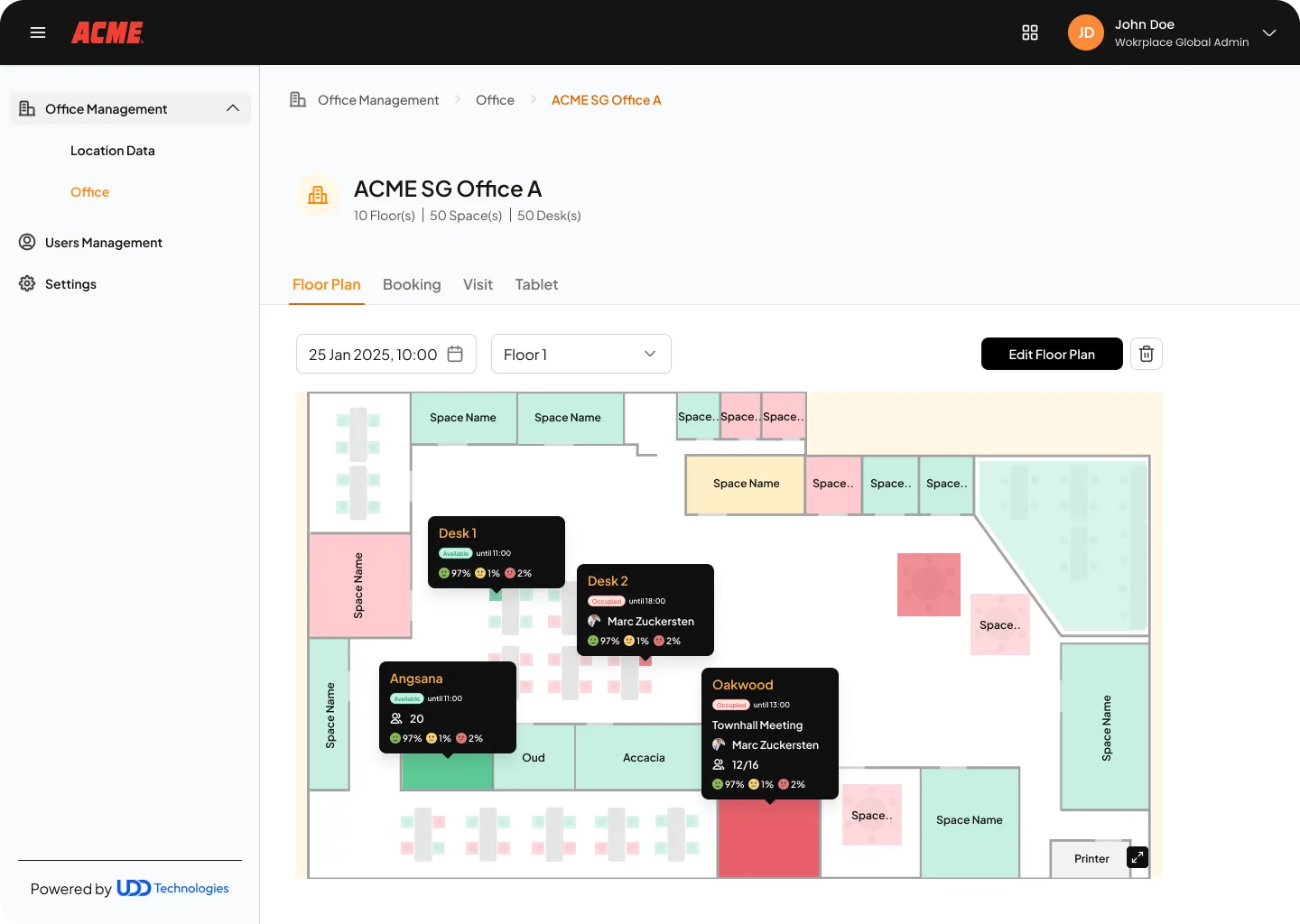The image size is (1300, 924).
Task: Select the Printer room
Action: 1091,859
